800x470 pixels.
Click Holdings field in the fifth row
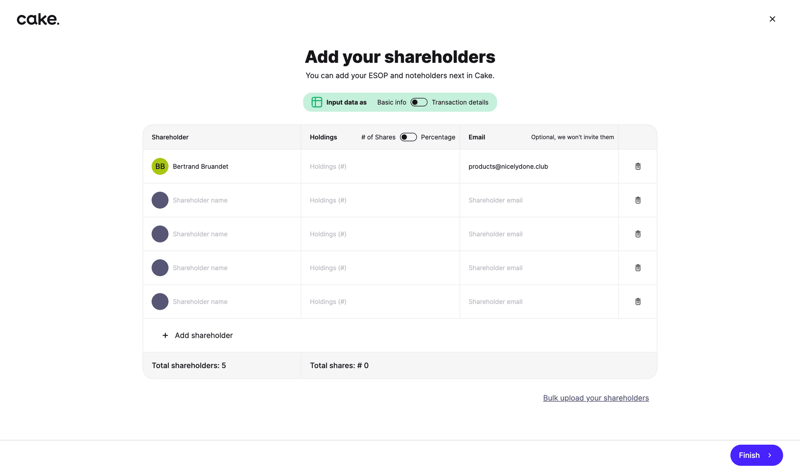tap(380, 302)
